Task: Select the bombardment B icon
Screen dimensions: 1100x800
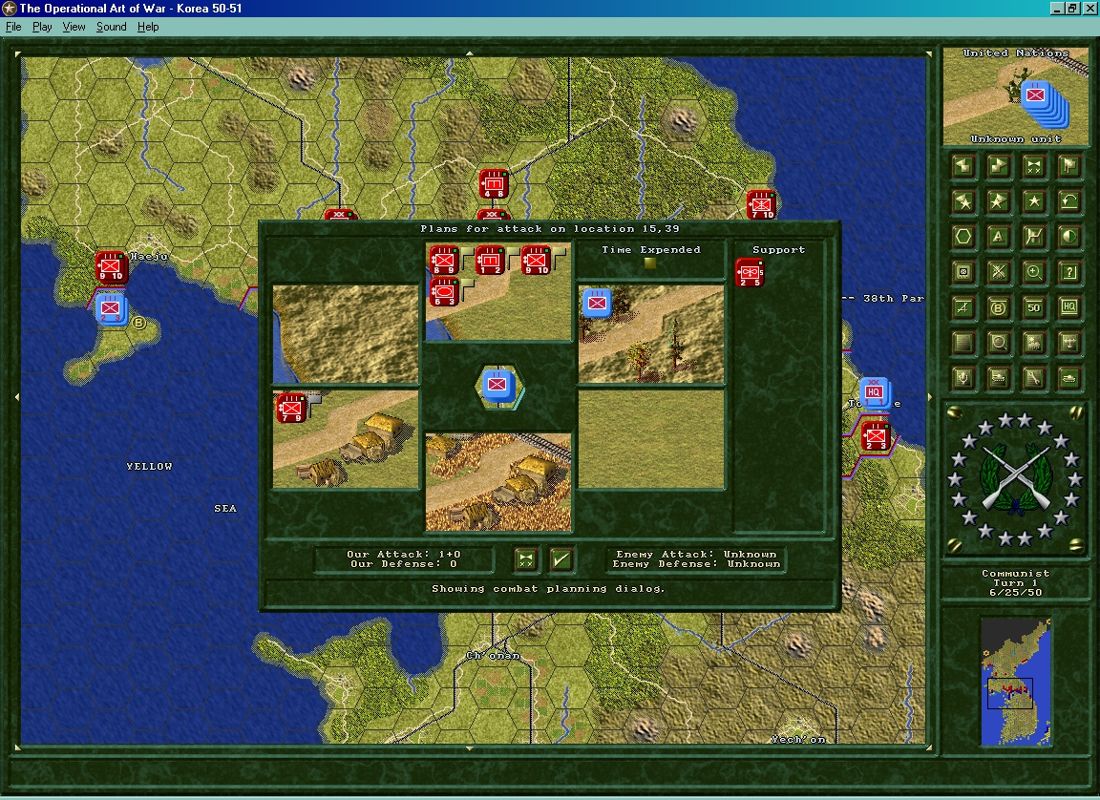Action: point(997,306)
